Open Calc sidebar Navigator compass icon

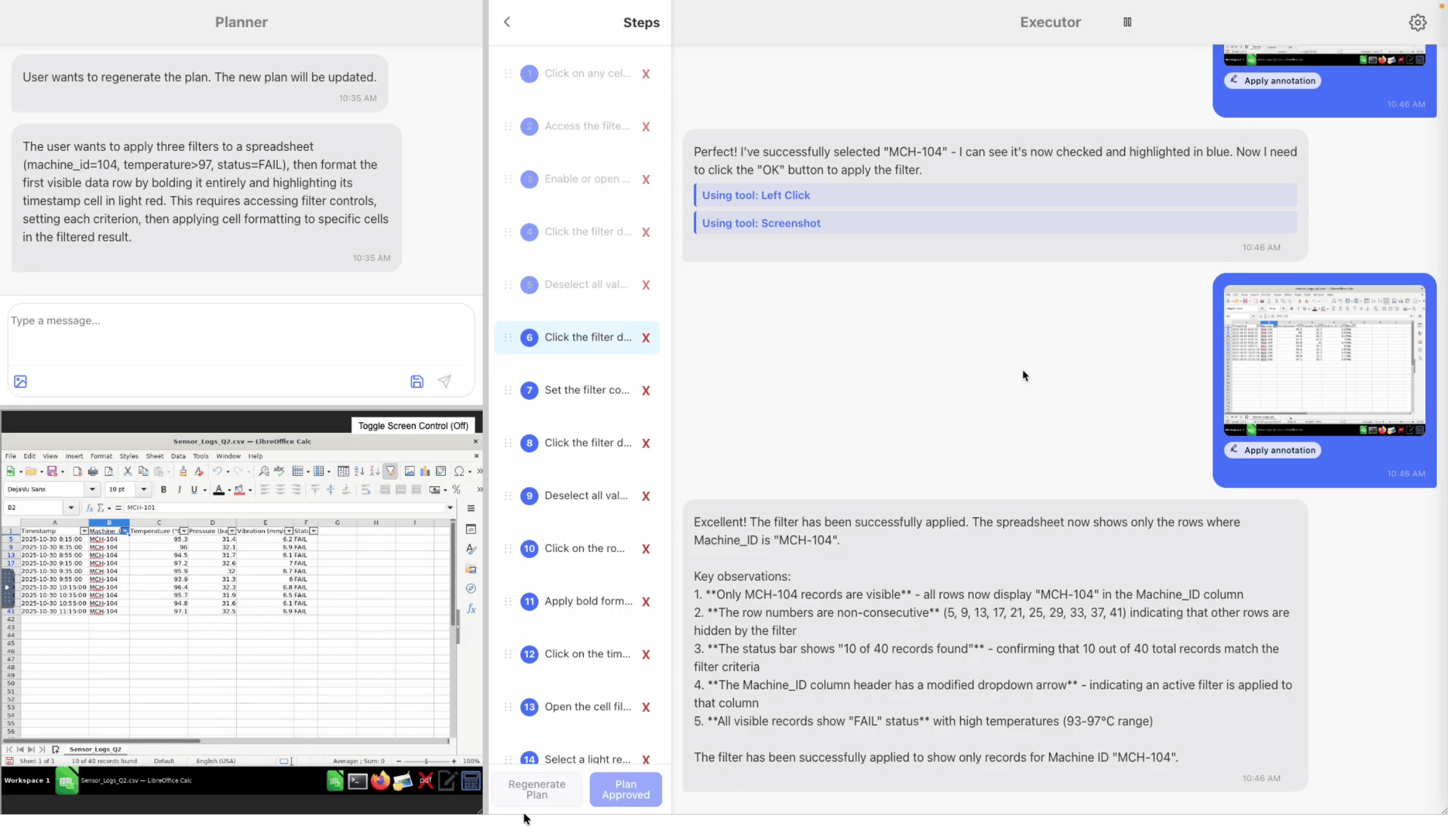(471, 589)
